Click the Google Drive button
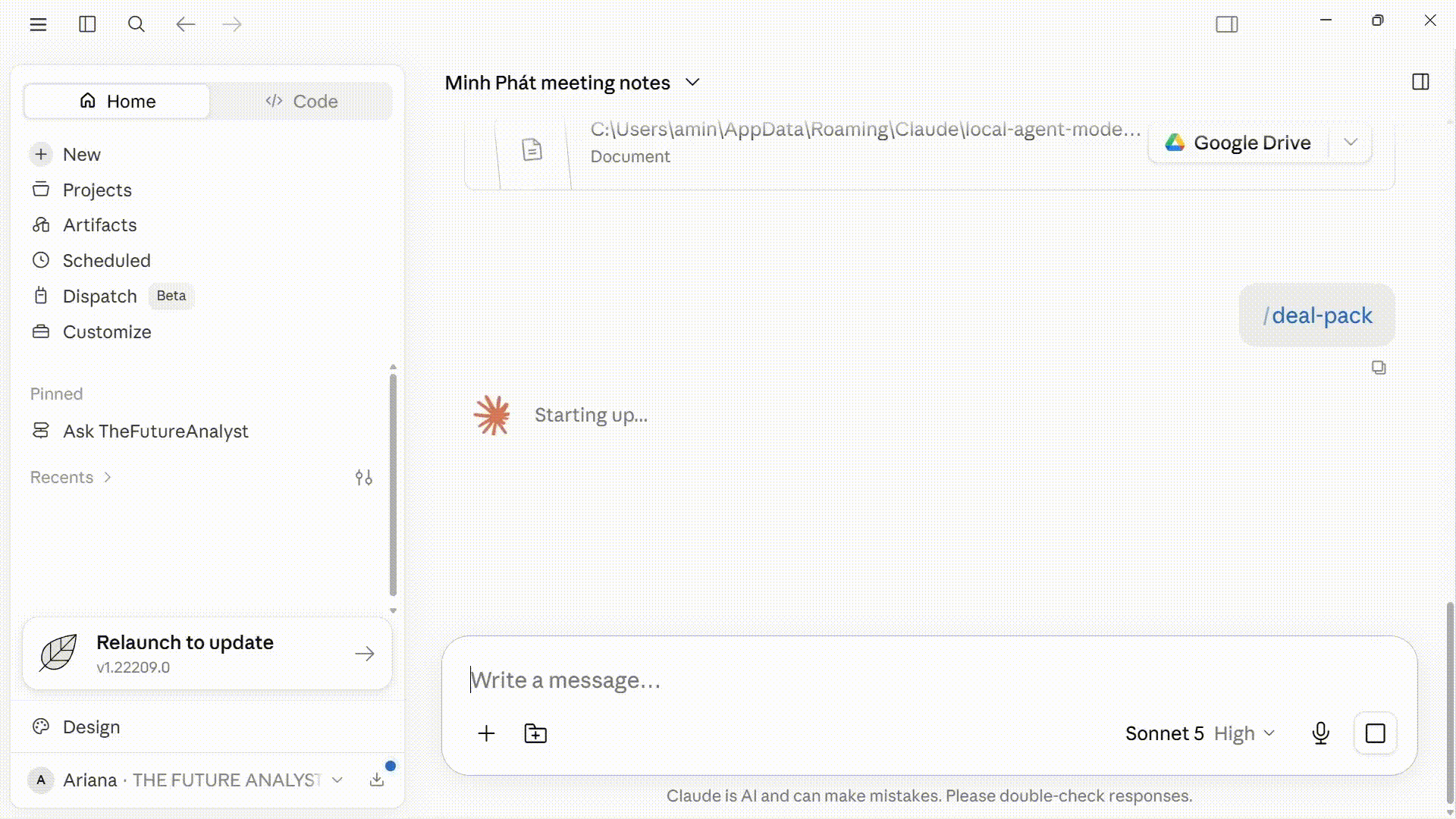The height and width of the screenshot is (819, 1456). pyautogui.click(x=1238, y=143)
